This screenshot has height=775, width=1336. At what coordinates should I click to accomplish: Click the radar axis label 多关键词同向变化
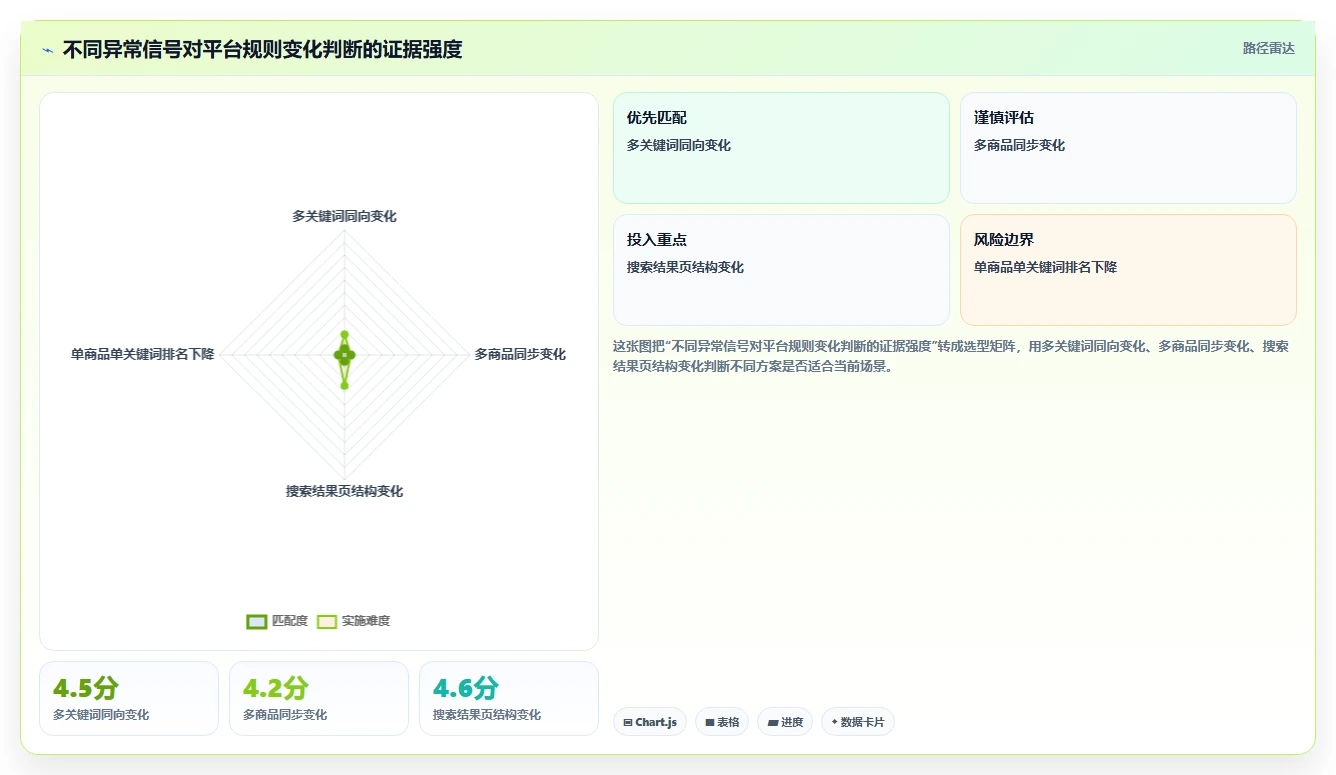pyautogui.click(x=344, y=216)
